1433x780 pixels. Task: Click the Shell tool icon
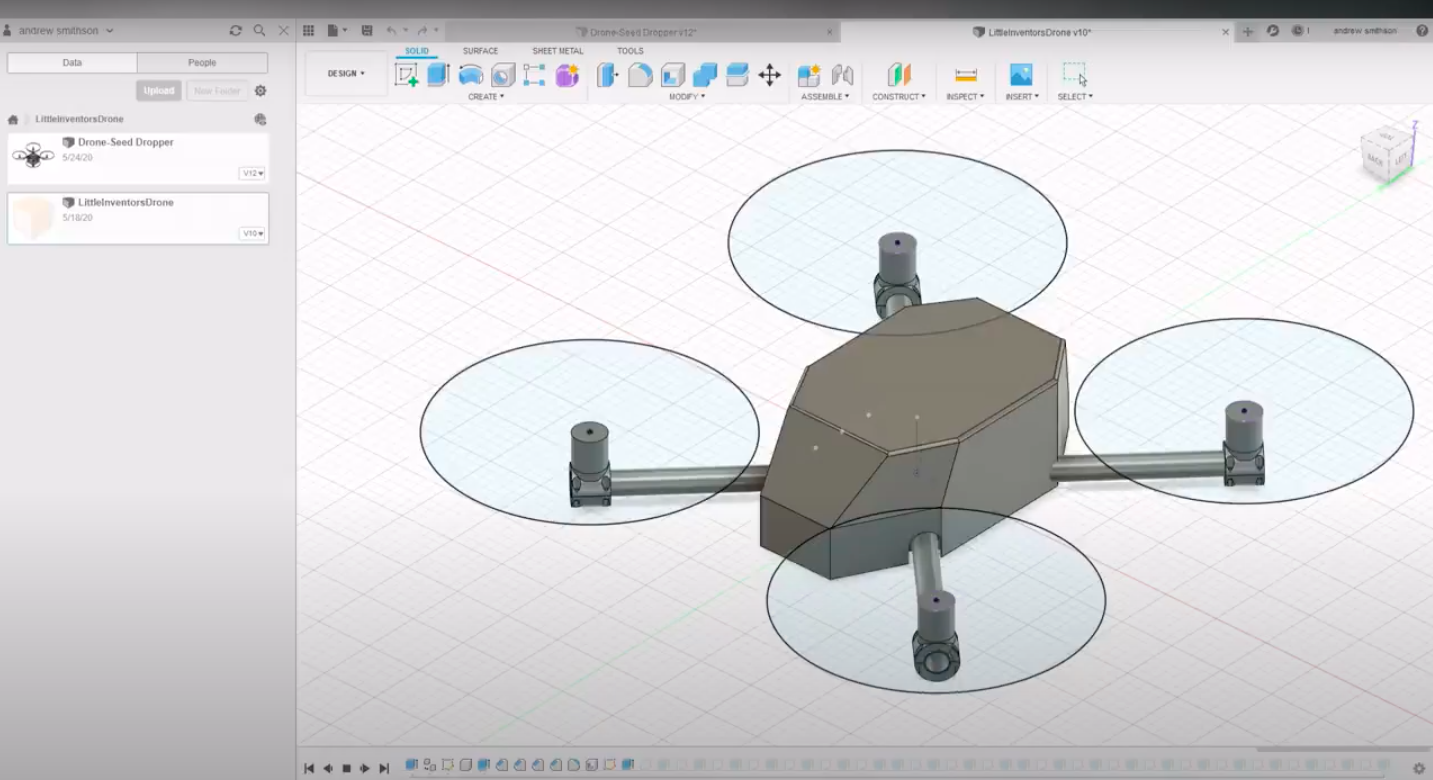pos(673,75)
